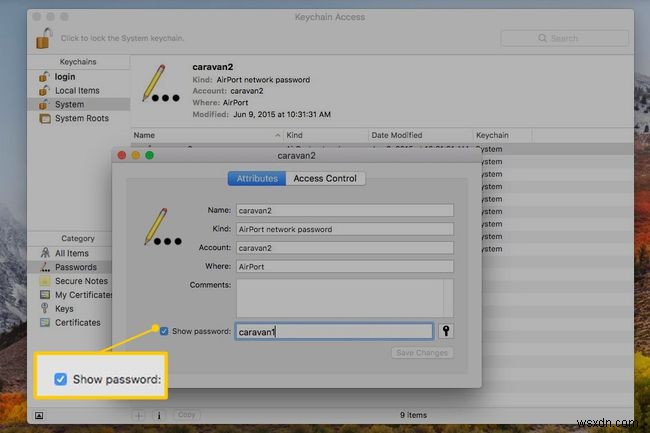This screenshot has width=650, height=433.
Task: Click the Name input field
Action: (x=345, y=210)
